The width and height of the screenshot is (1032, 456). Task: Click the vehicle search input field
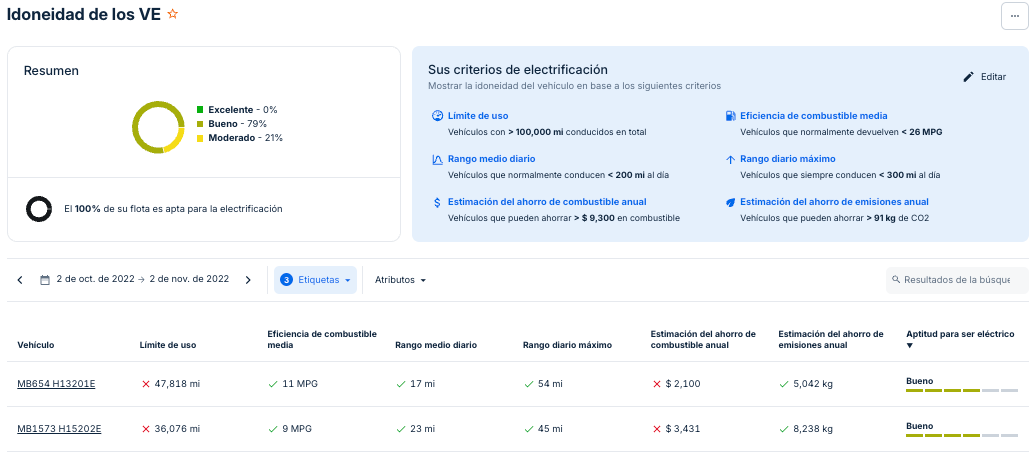tap(957, 280)
